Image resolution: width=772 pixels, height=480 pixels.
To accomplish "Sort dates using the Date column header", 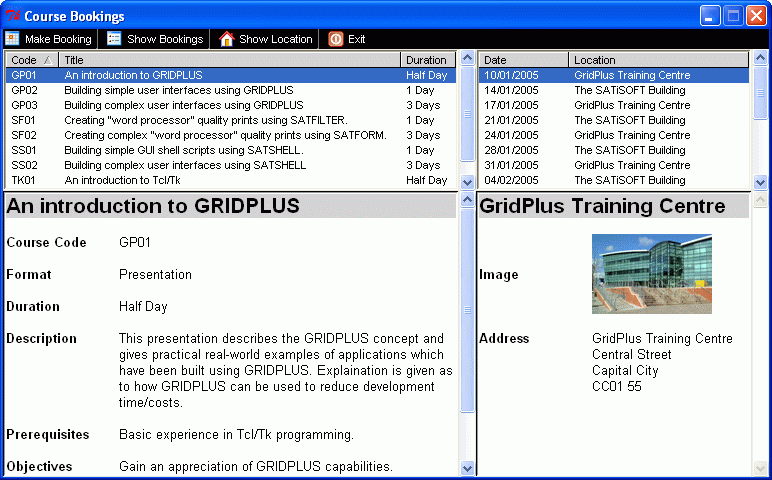I will [x=523, y=60].
